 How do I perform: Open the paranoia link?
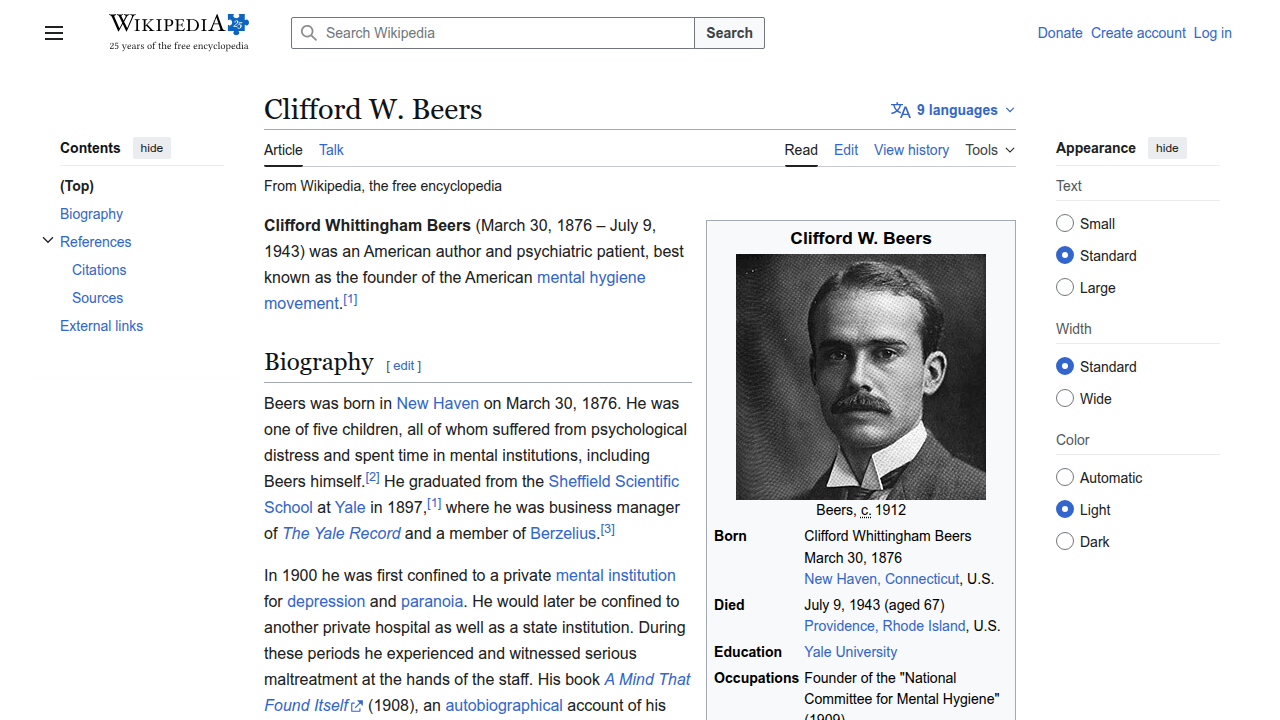pyautogui.click(x=432, y=601)
